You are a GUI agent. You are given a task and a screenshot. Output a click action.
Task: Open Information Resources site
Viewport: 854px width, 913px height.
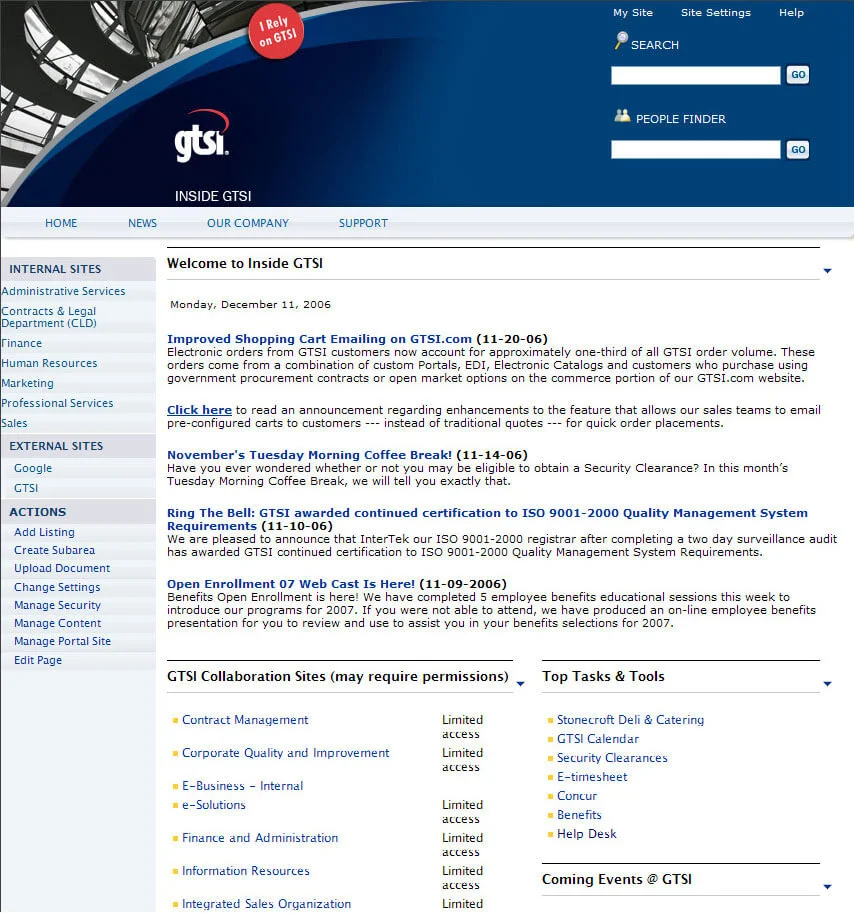246,871
